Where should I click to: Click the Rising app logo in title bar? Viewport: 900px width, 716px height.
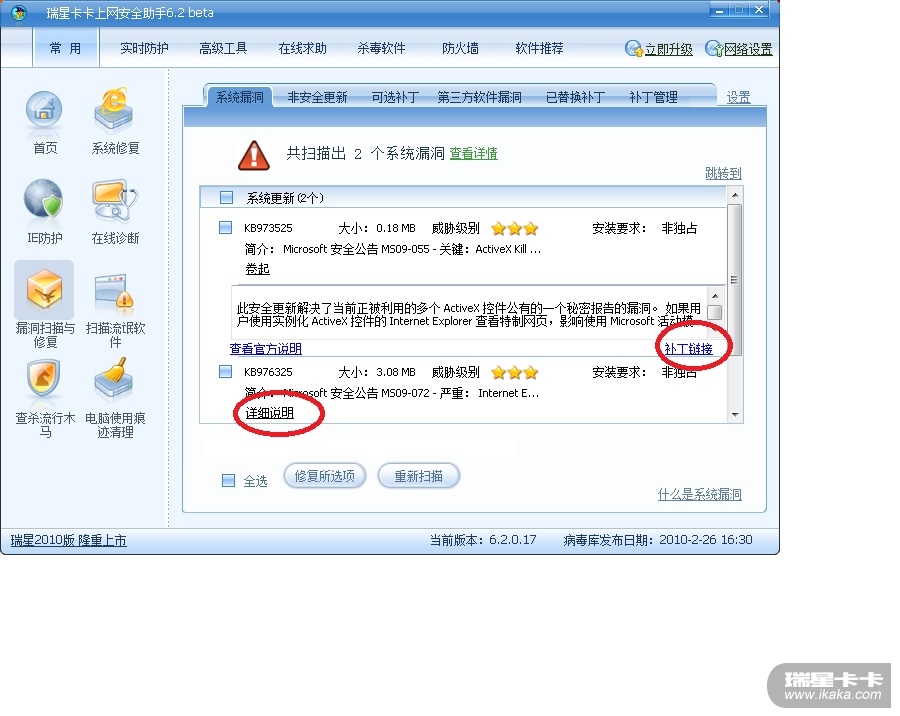point(19,13)
